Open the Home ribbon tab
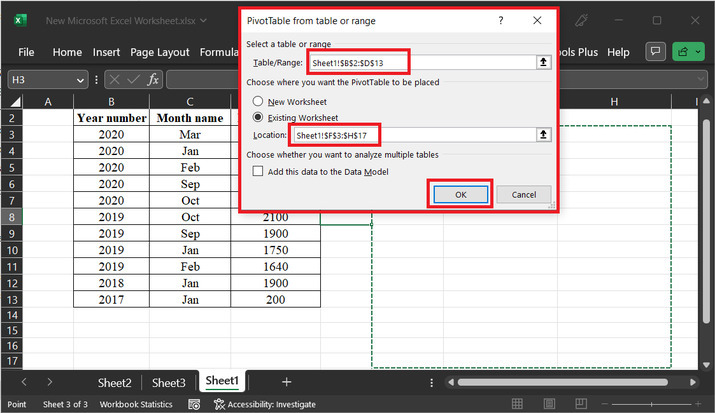 pyautogui.click(x=67, y=52)
